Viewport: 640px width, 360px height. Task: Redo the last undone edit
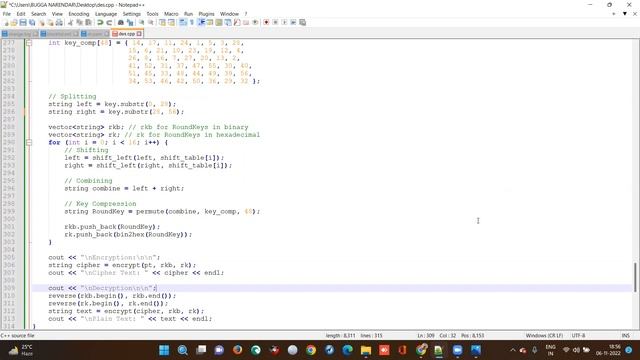(x=109, y=22)
